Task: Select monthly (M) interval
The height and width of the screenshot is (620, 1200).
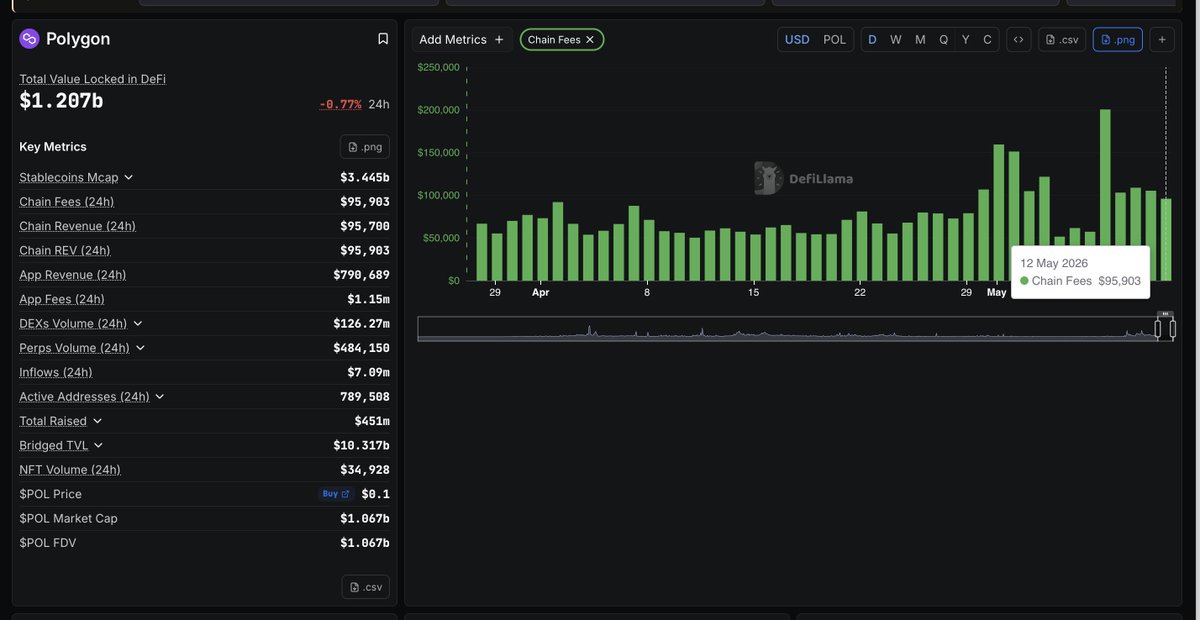Action: 920,40
